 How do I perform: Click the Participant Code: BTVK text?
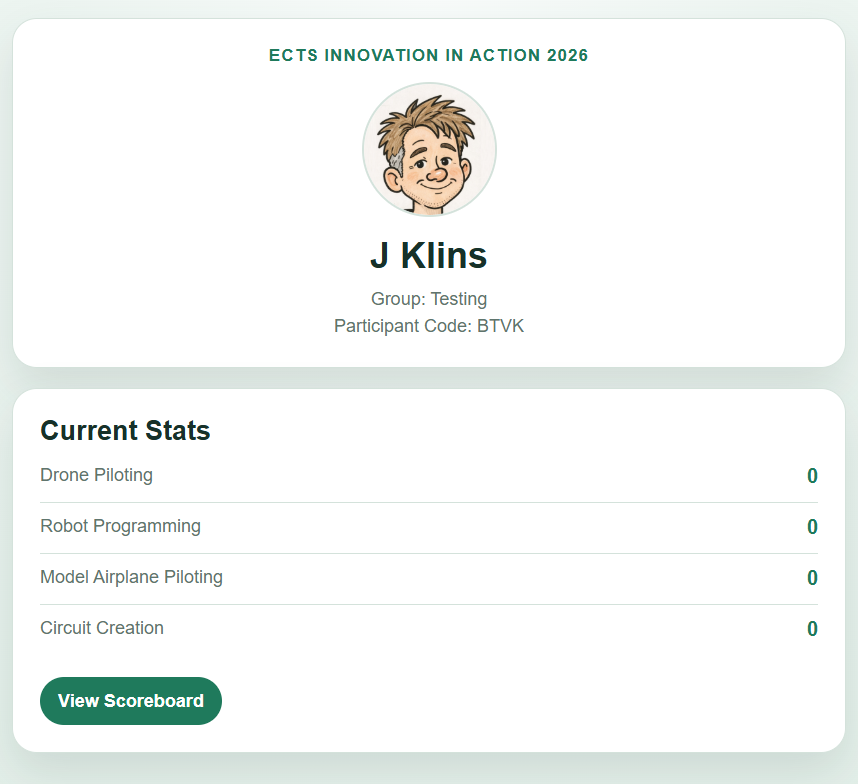429,326
